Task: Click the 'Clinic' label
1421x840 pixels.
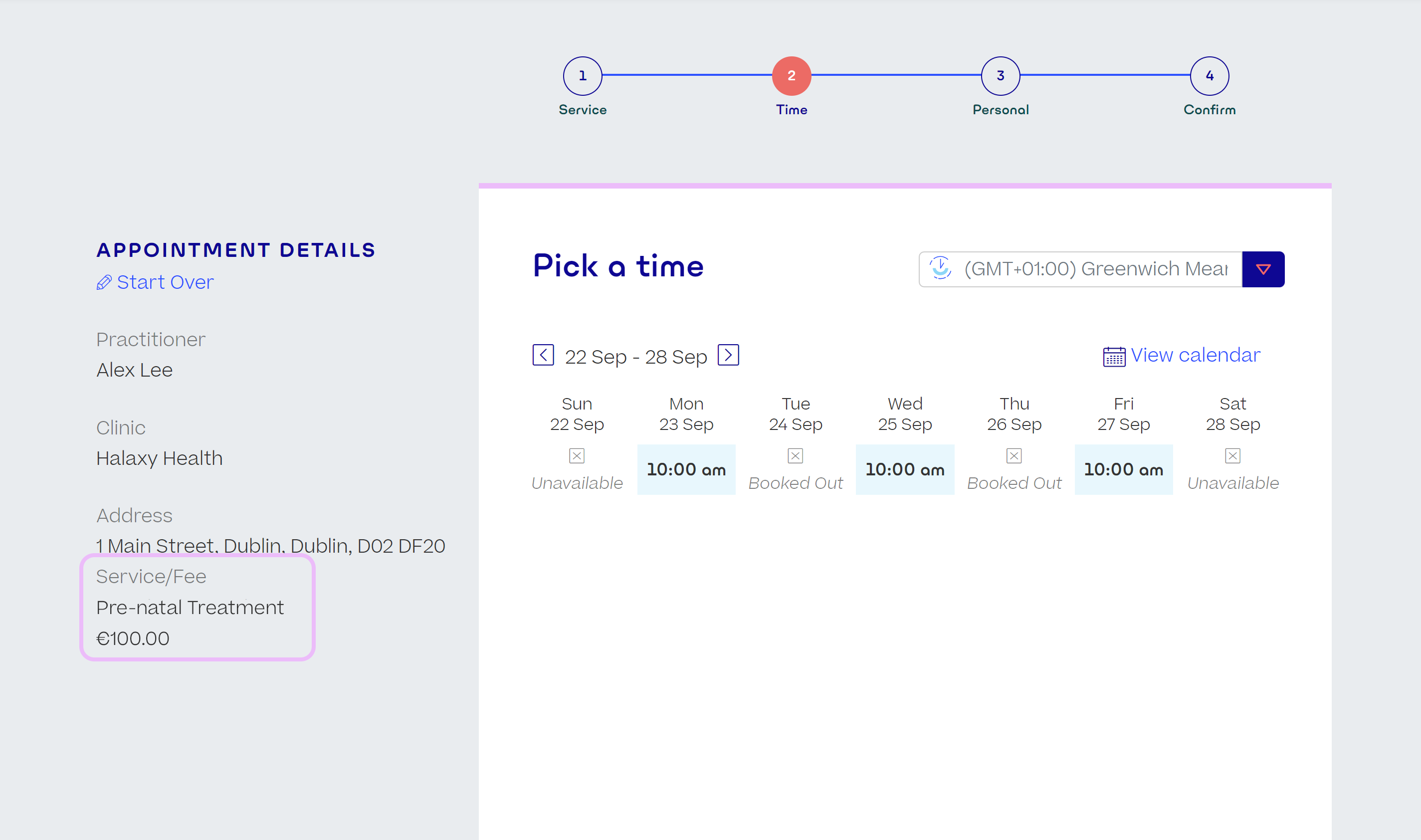Action: tap(121, 427)
